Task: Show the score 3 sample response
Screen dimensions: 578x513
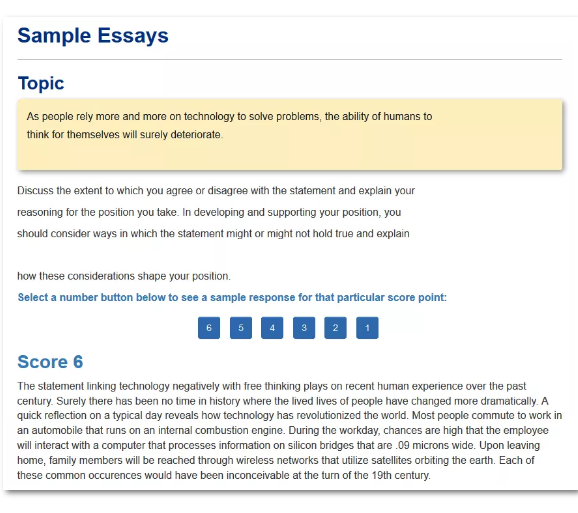Action: pos(304,328)
